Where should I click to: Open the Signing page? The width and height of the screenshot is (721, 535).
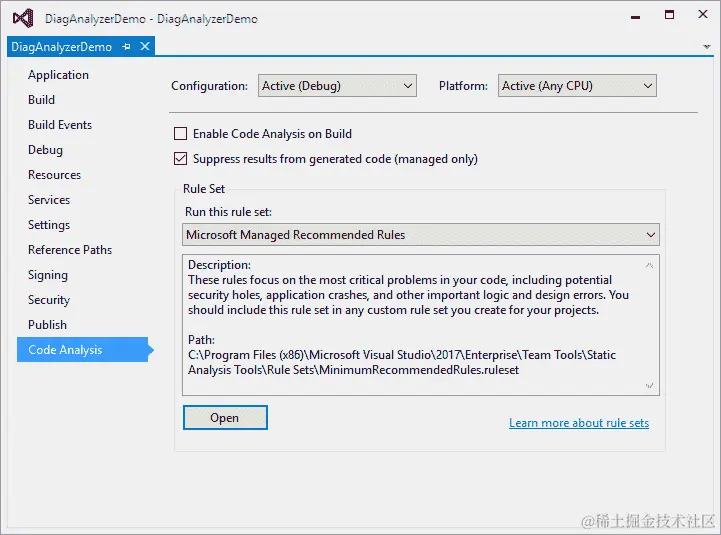(48, 275)
